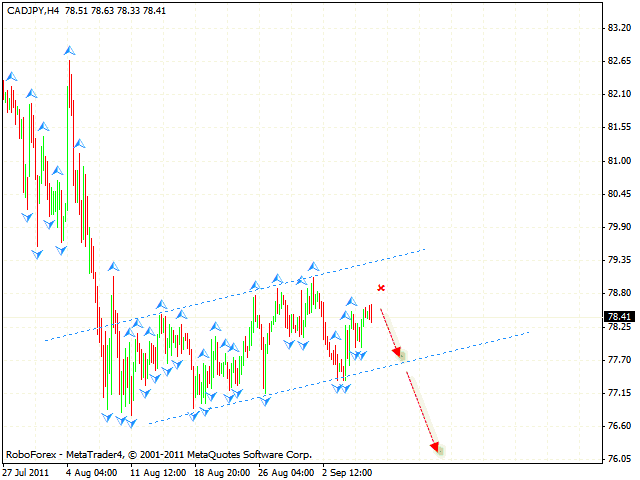Select the red X marker on the chart
640x480 pixels.
click(x=381, y=288)
